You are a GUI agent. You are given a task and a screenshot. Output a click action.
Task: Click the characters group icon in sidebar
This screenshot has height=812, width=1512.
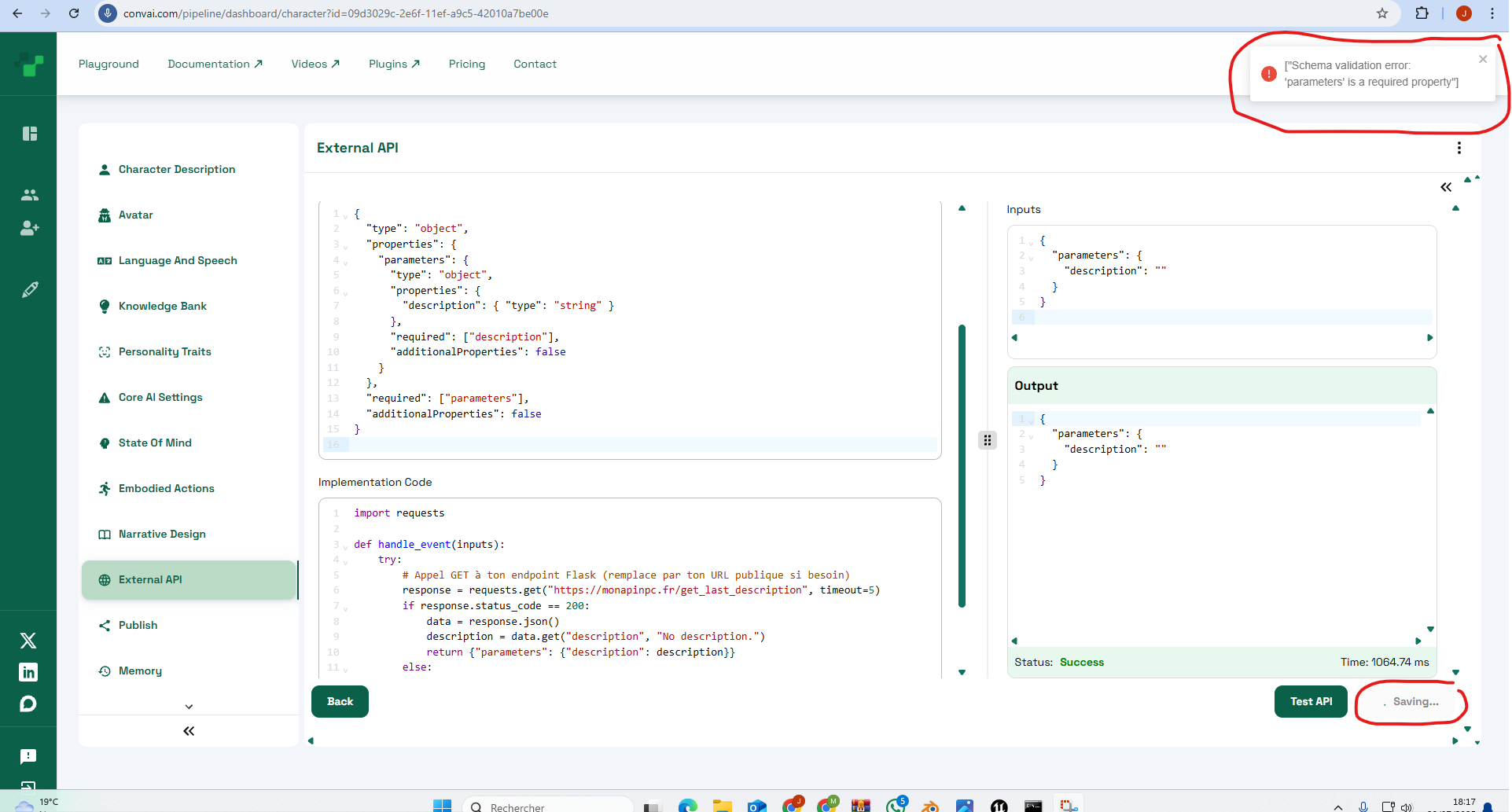point(30,195)
